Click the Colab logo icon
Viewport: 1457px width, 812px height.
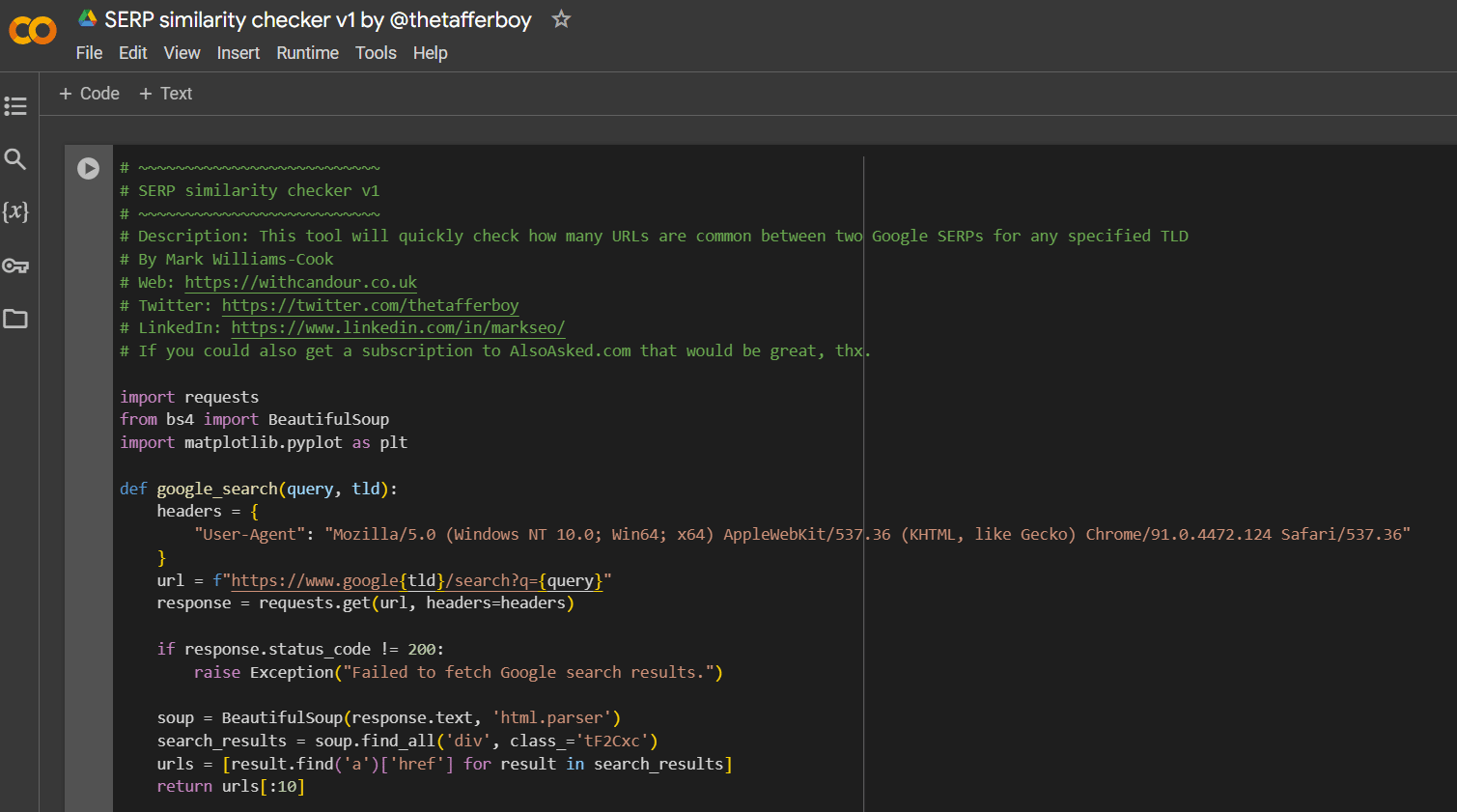coord(33,31)
